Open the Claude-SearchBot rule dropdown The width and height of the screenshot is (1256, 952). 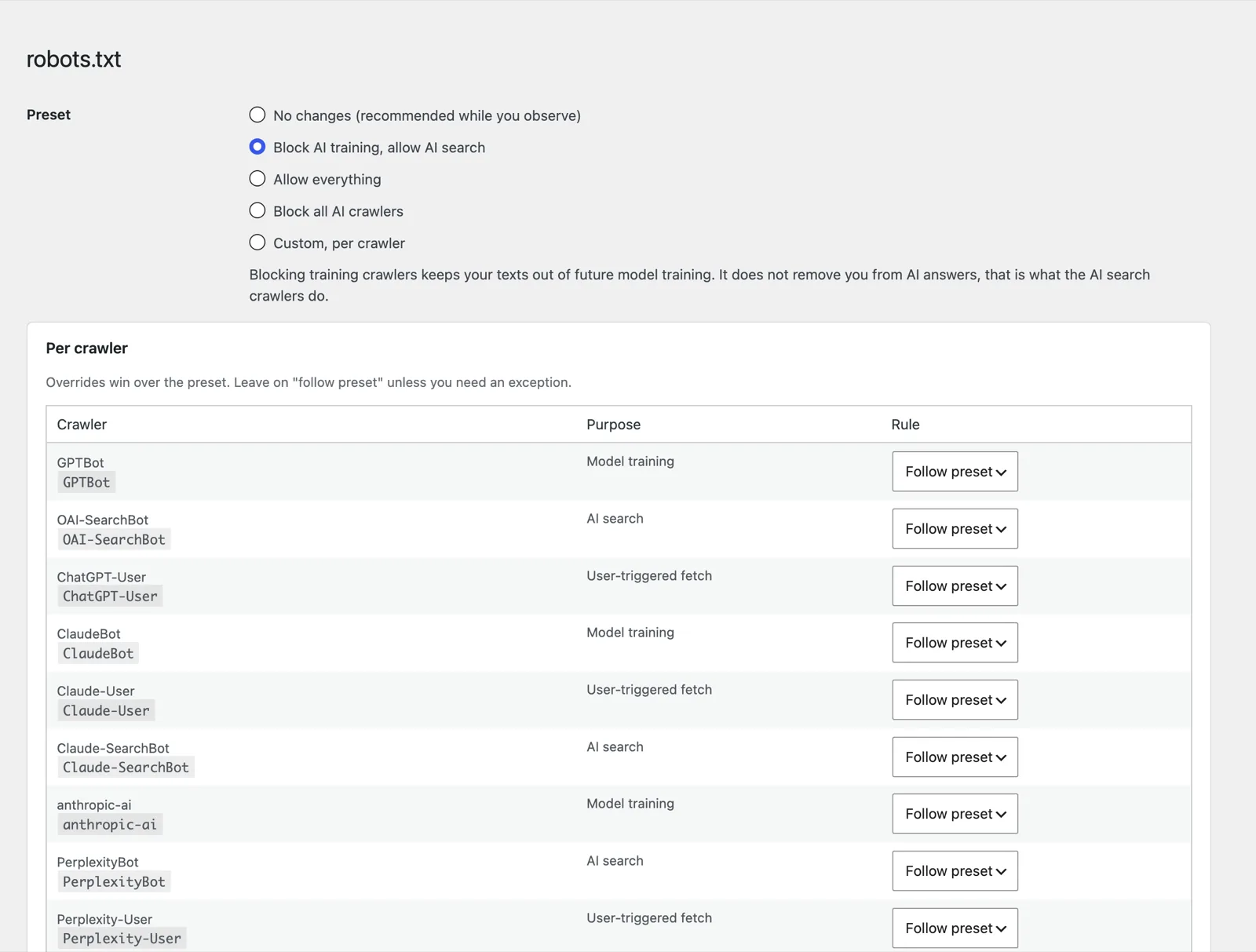click(x=955, y=757)
